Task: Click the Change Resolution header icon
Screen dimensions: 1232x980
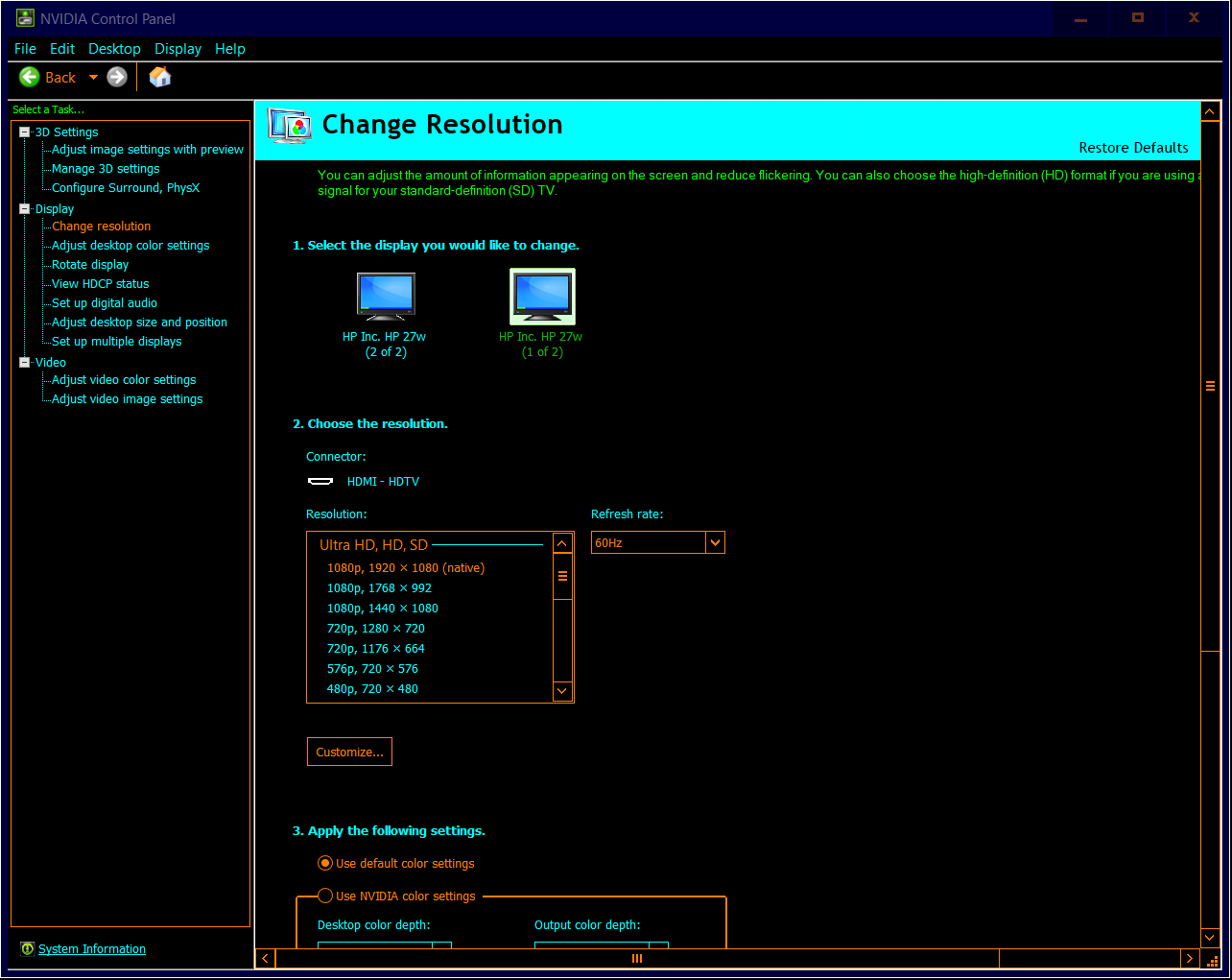Action: (x=289, y=126)
